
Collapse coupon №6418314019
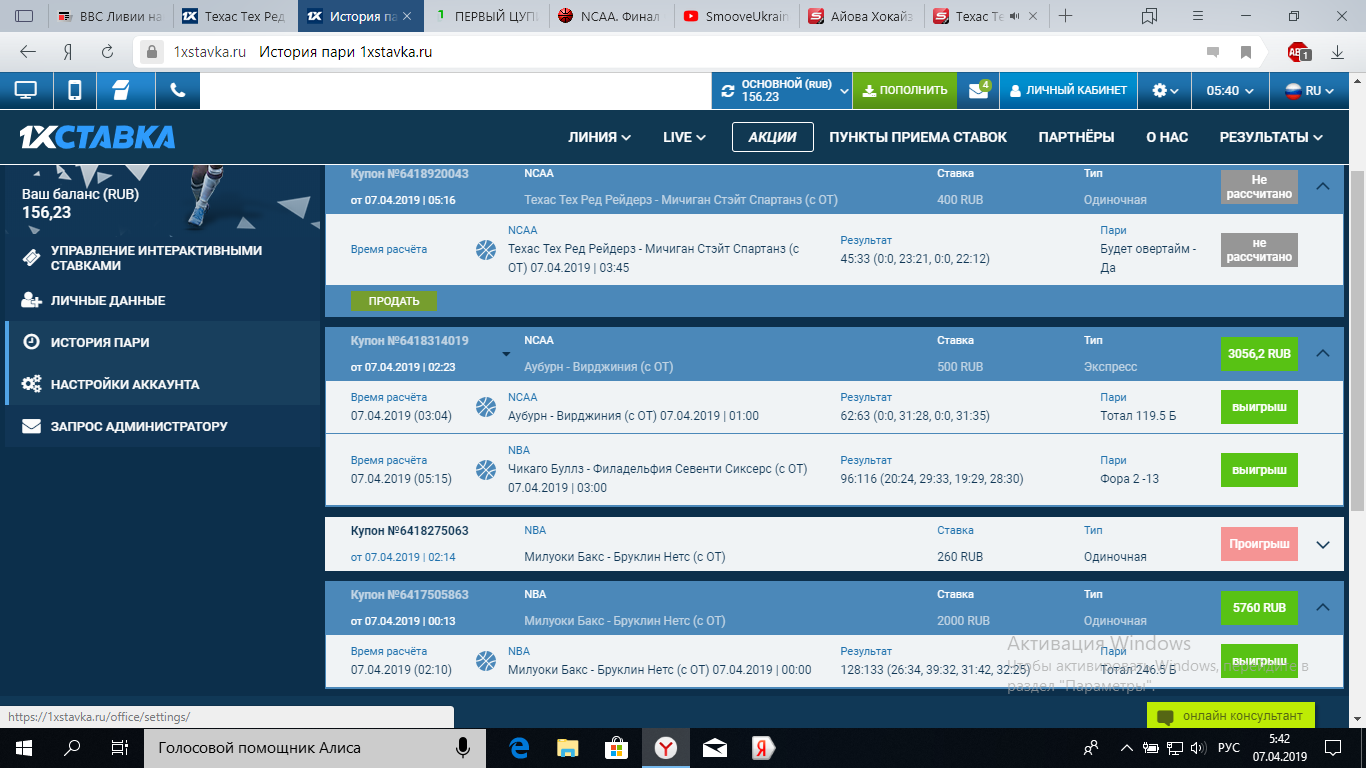[1323, 353]
